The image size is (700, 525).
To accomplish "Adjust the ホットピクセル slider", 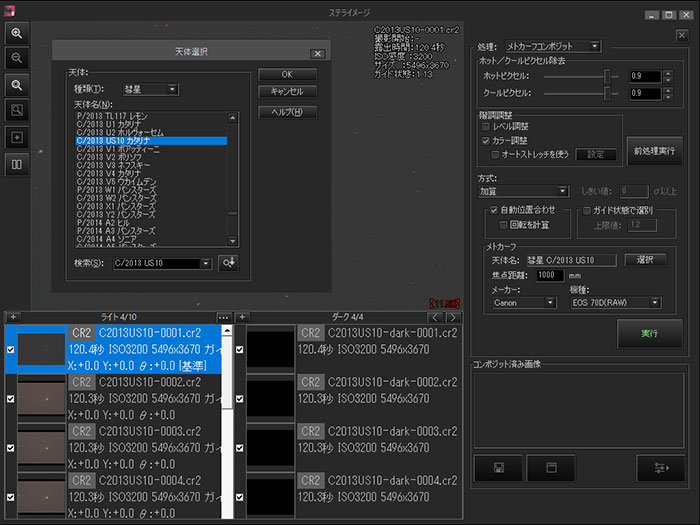I will (x=605, y=76).
